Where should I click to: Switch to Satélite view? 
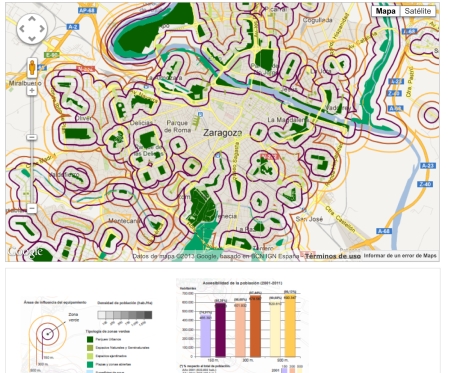(418, 11)
